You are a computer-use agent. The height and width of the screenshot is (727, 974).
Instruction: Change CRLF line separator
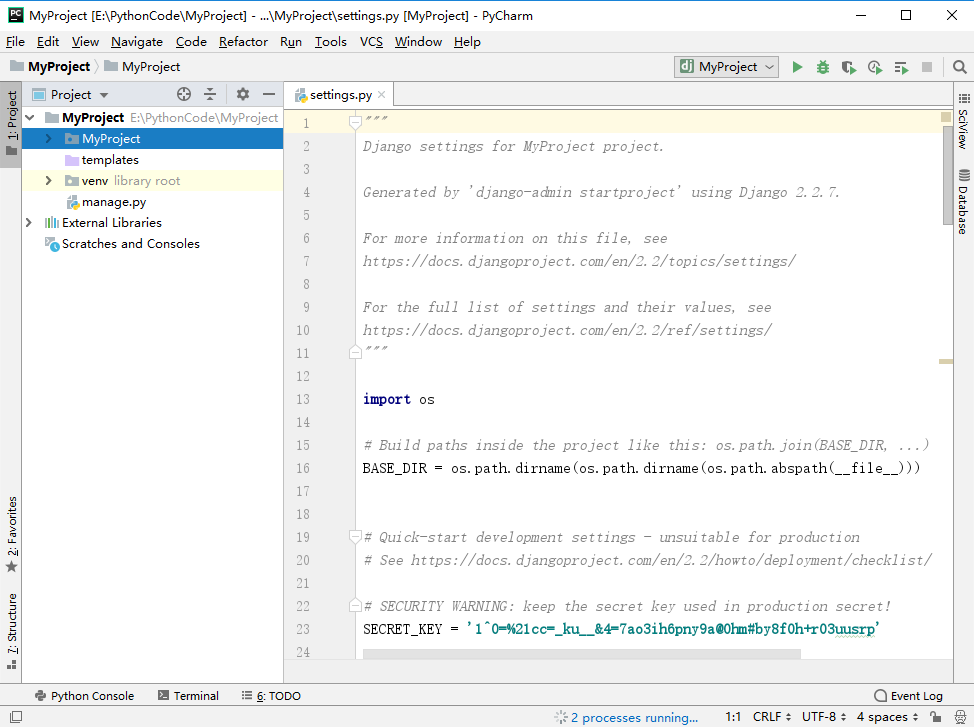coord(771,717)
